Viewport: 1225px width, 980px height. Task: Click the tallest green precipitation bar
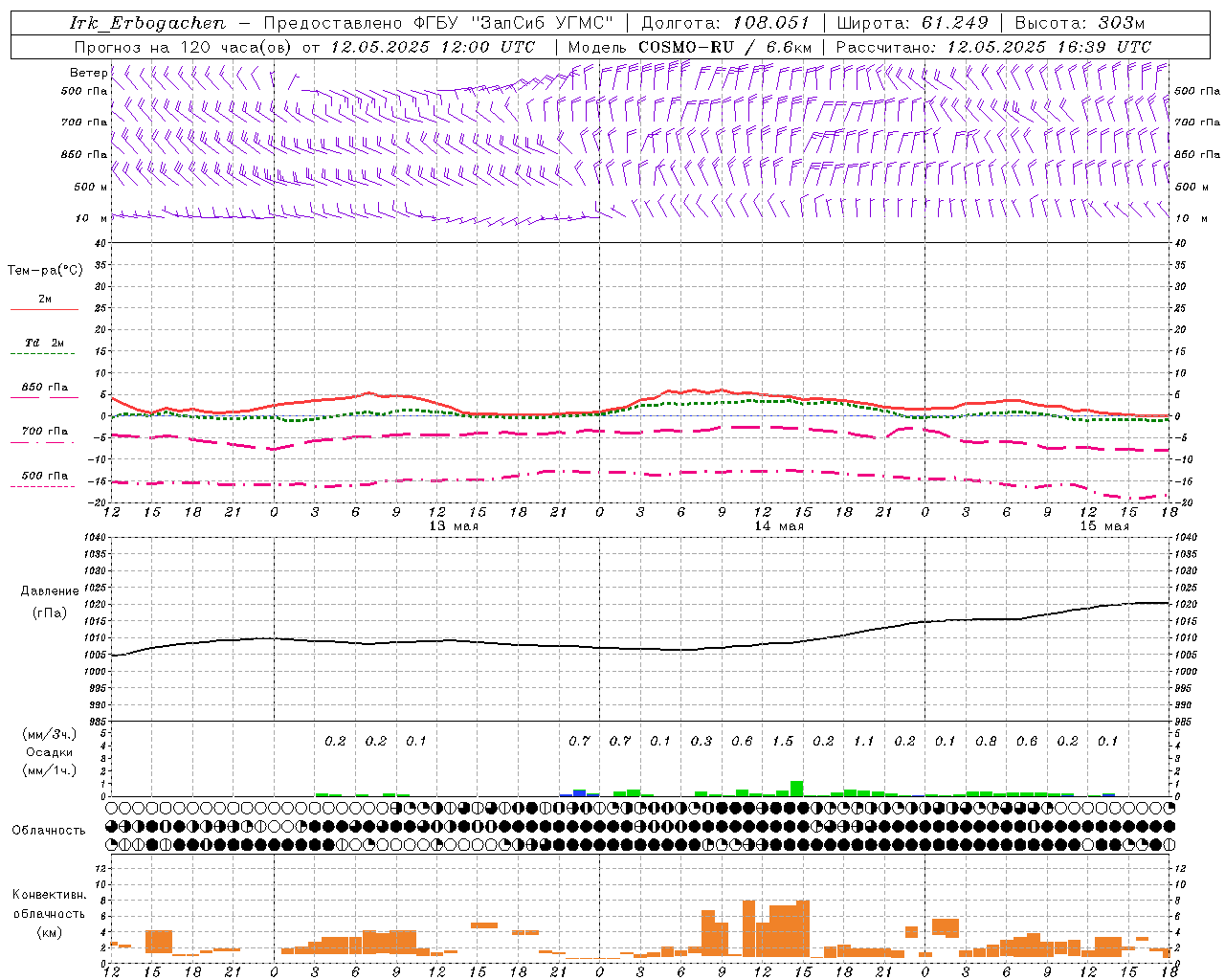tap(796, 789)
